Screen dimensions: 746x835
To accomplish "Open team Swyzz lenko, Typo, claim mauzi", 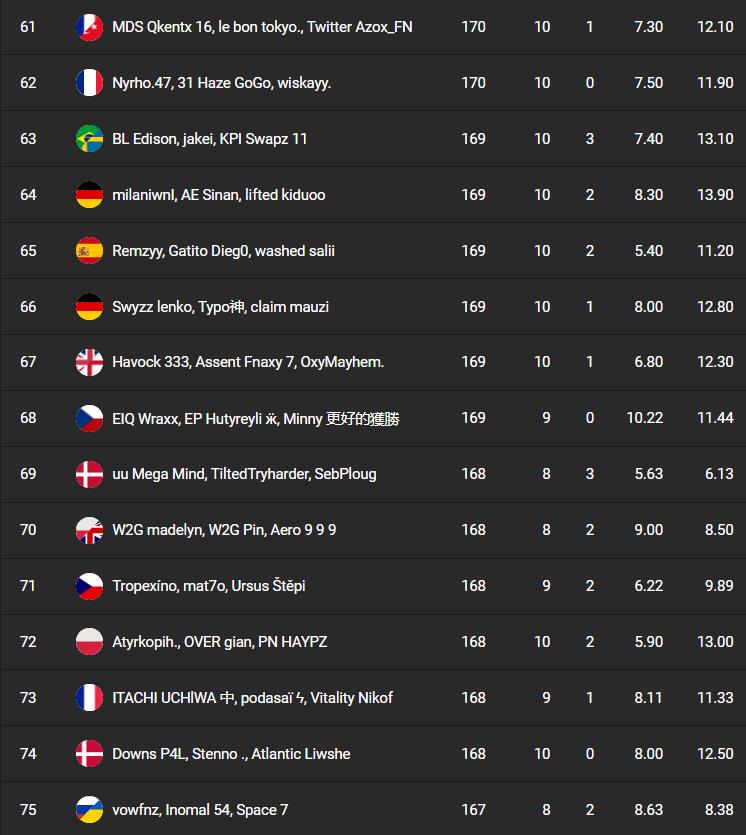I will [x=220, y=307].
